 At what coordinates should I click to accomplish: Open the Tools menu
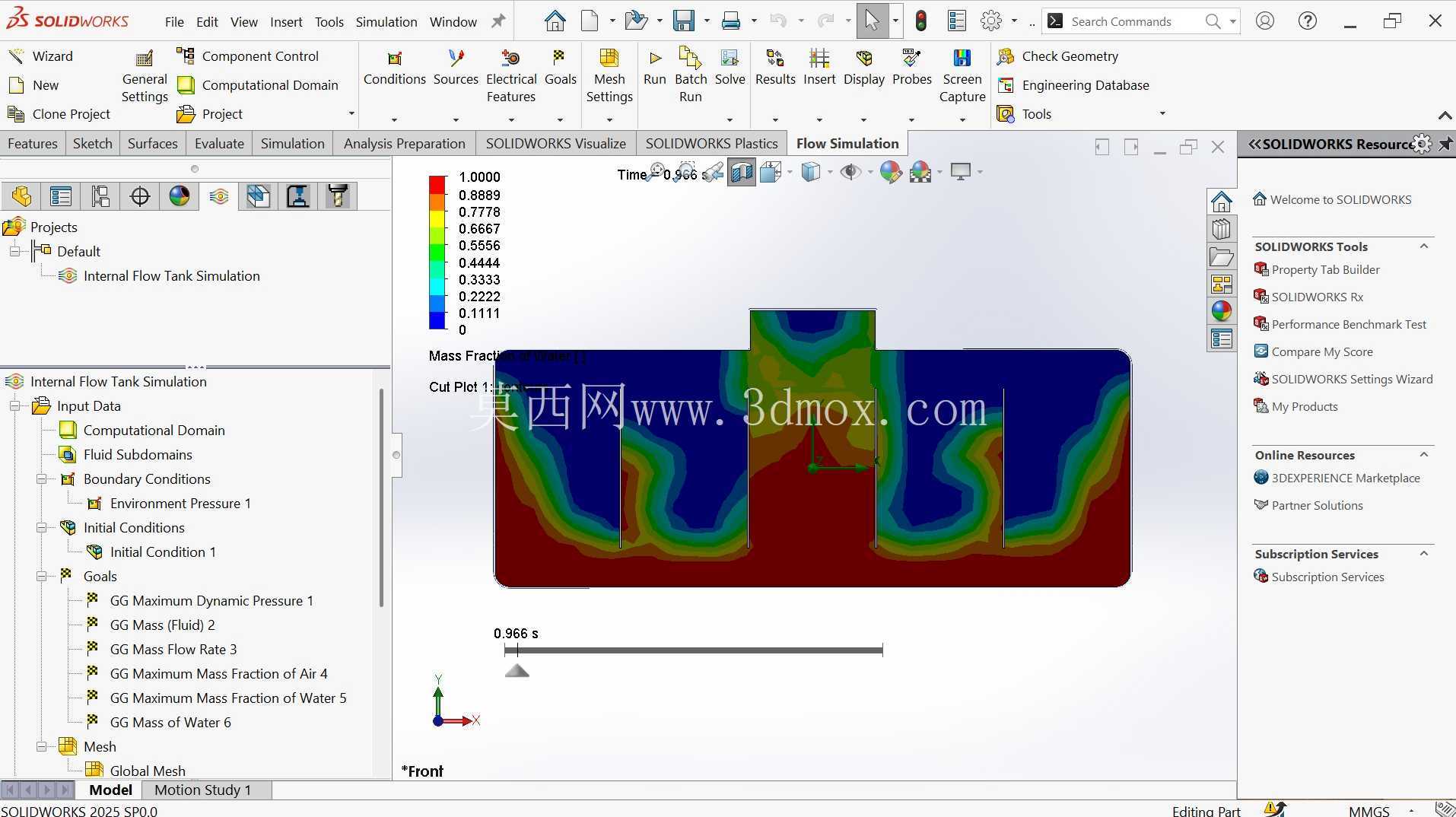click(329, 22)
